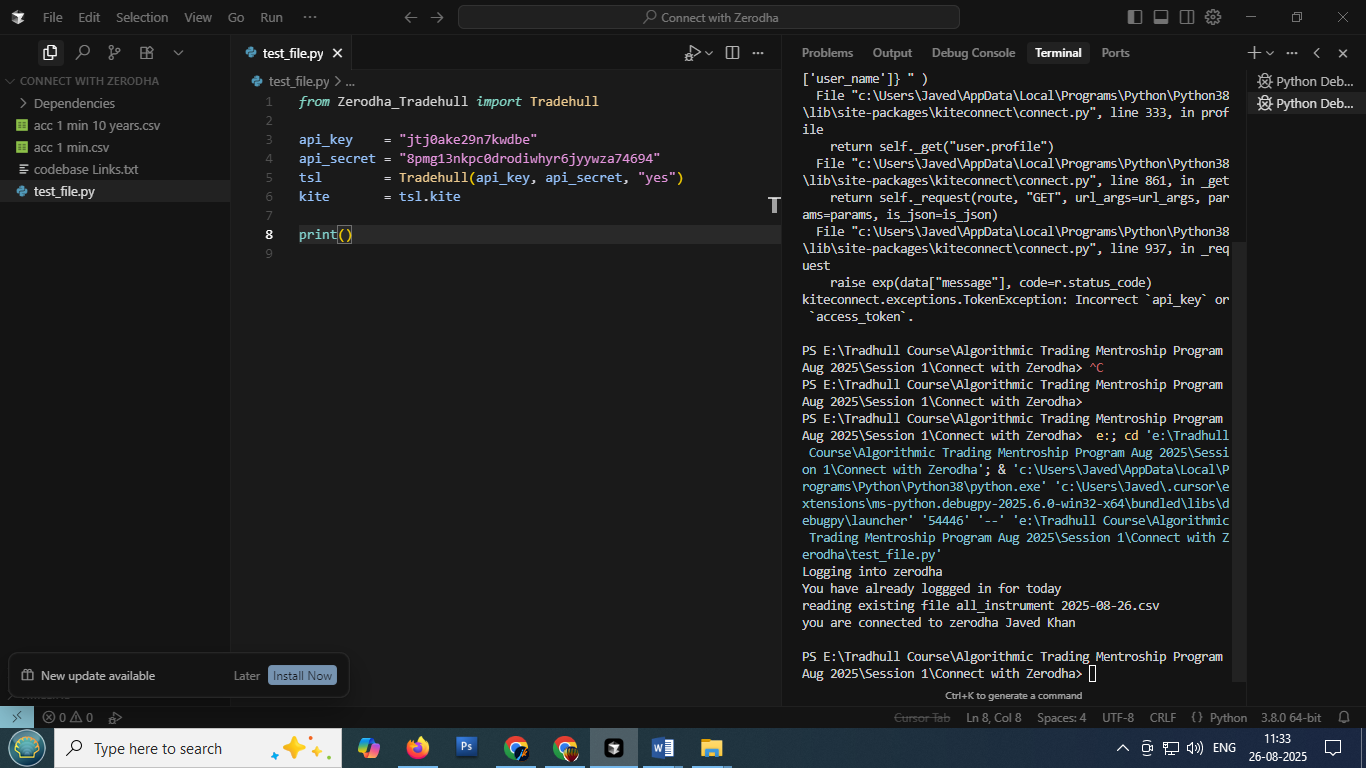The height and width of the screenshot is (768, 1366).
Task: Toggle the secondary side bar layout
Action: [1187, 17]
